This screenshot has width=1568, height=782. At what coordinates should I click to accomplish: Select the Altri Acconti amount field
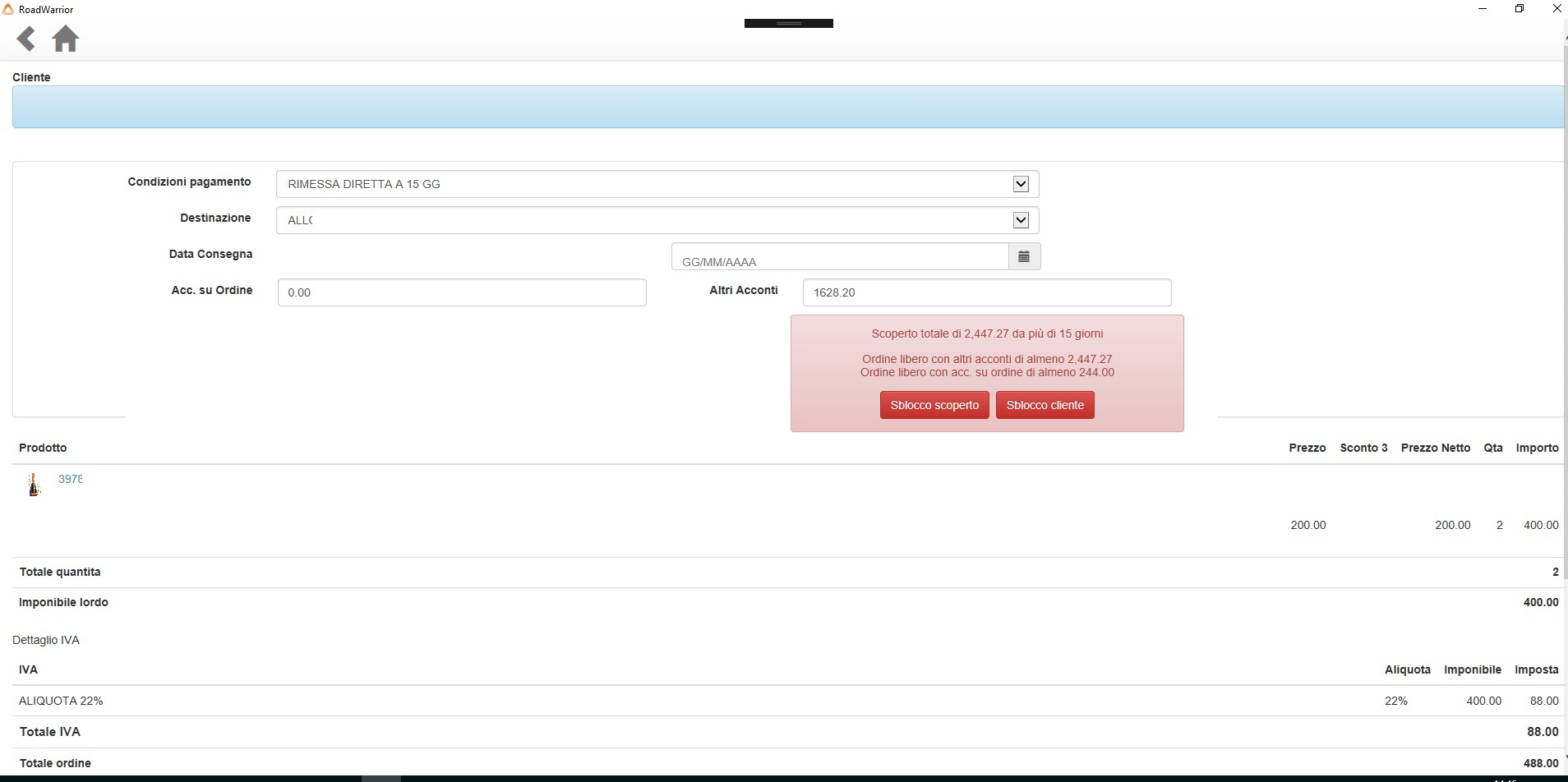[986, 292]
